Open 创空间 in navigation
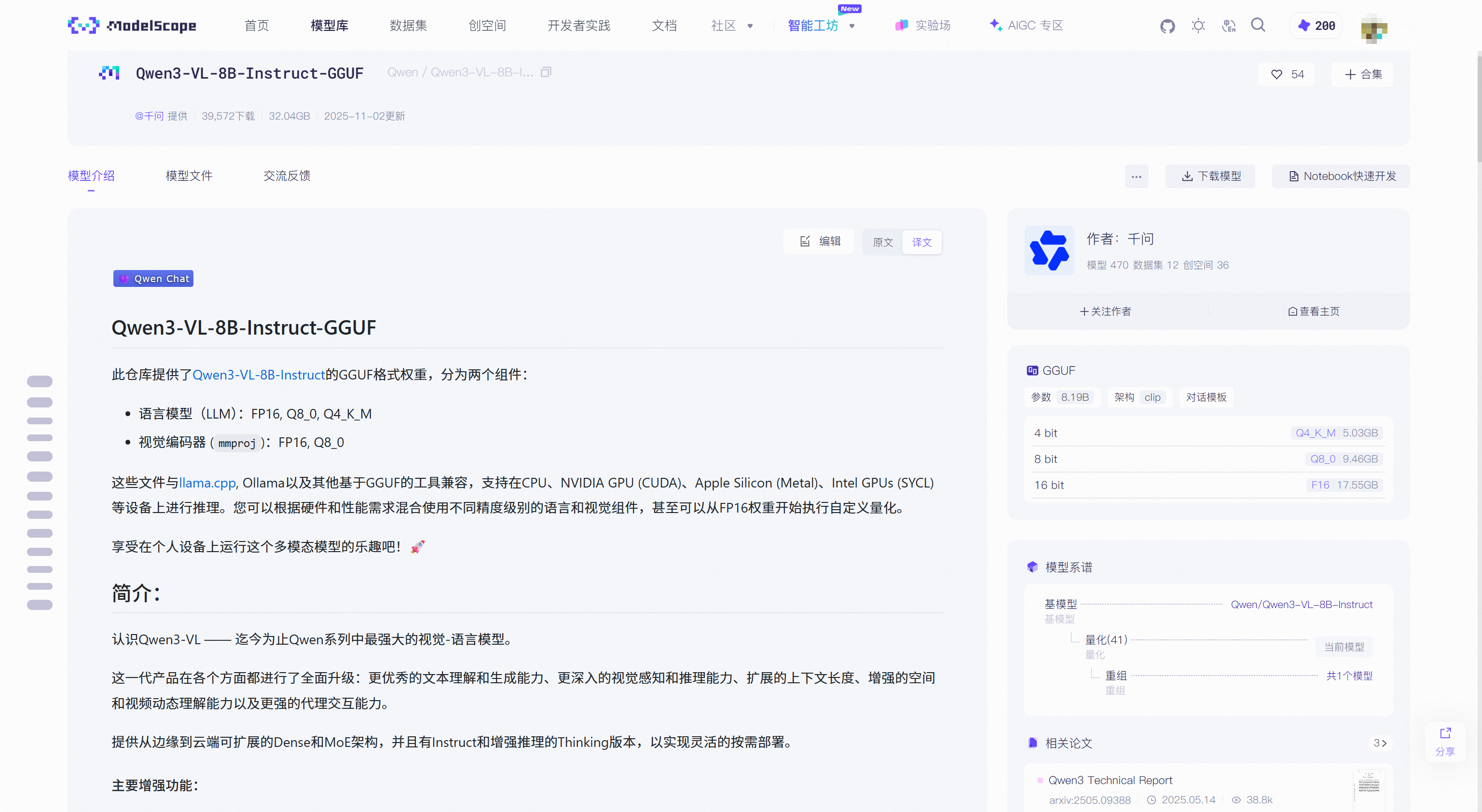Screen dimensions: 1482x812 click(487, 25)
